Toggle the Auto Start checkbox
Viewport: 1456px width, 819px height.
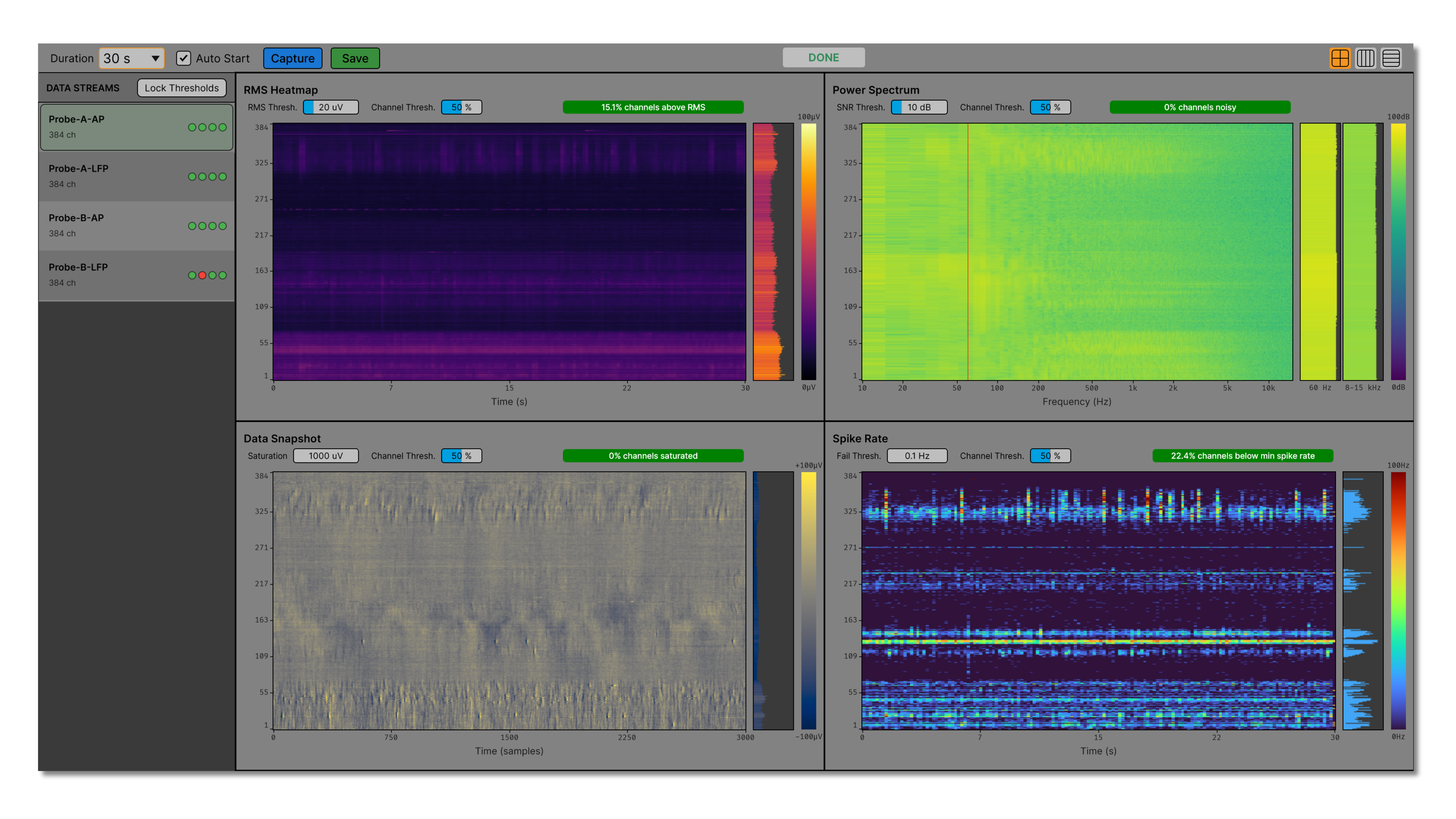pos(183,58)
